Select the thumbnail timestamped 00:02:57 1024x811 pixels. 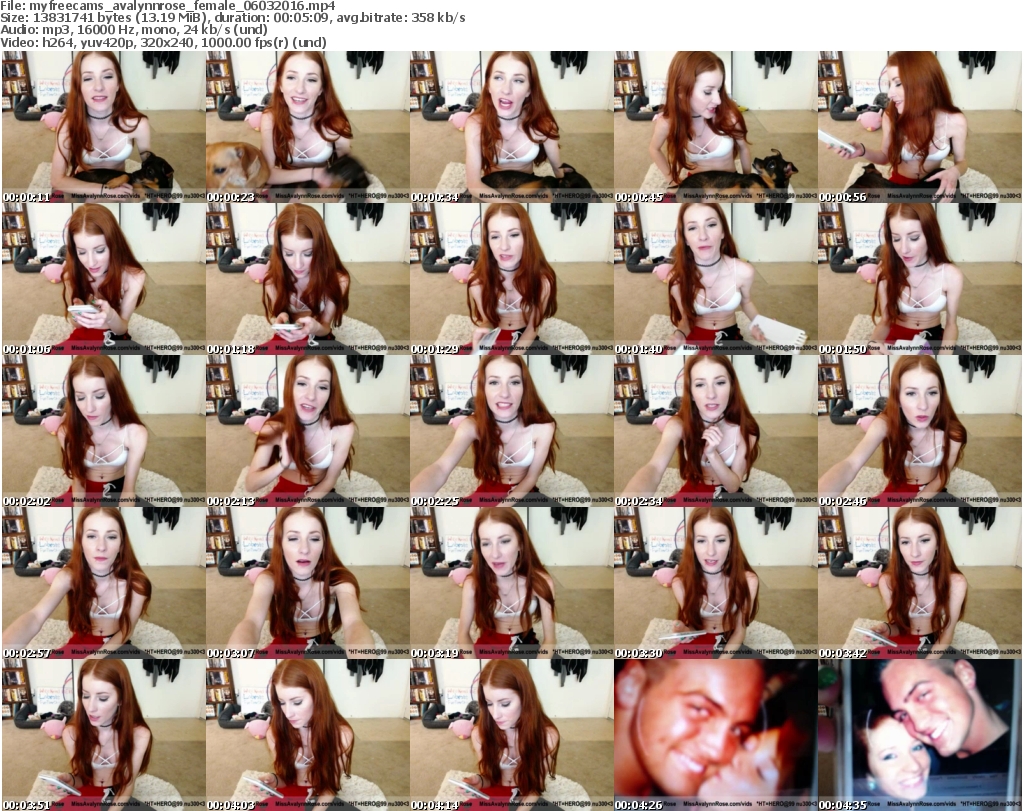(x=103, y=583)
